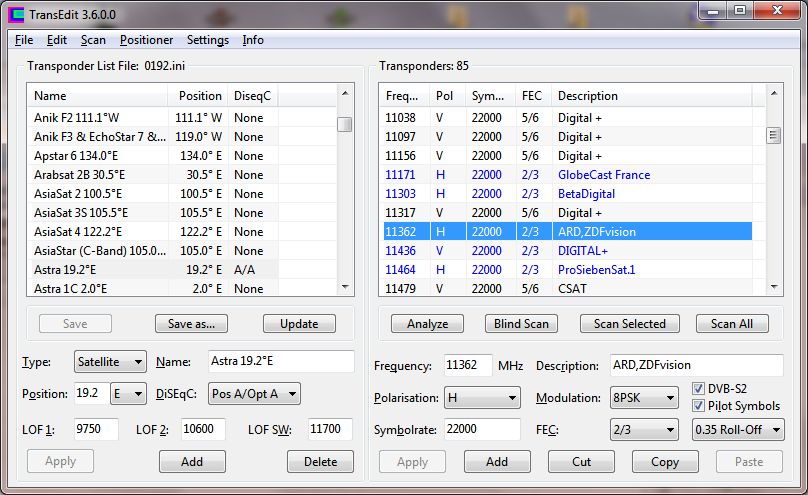Expand the DiSEqC Pos A/Opt A dropdown
This screenshot has height=495, width=808.
[253, 394]
